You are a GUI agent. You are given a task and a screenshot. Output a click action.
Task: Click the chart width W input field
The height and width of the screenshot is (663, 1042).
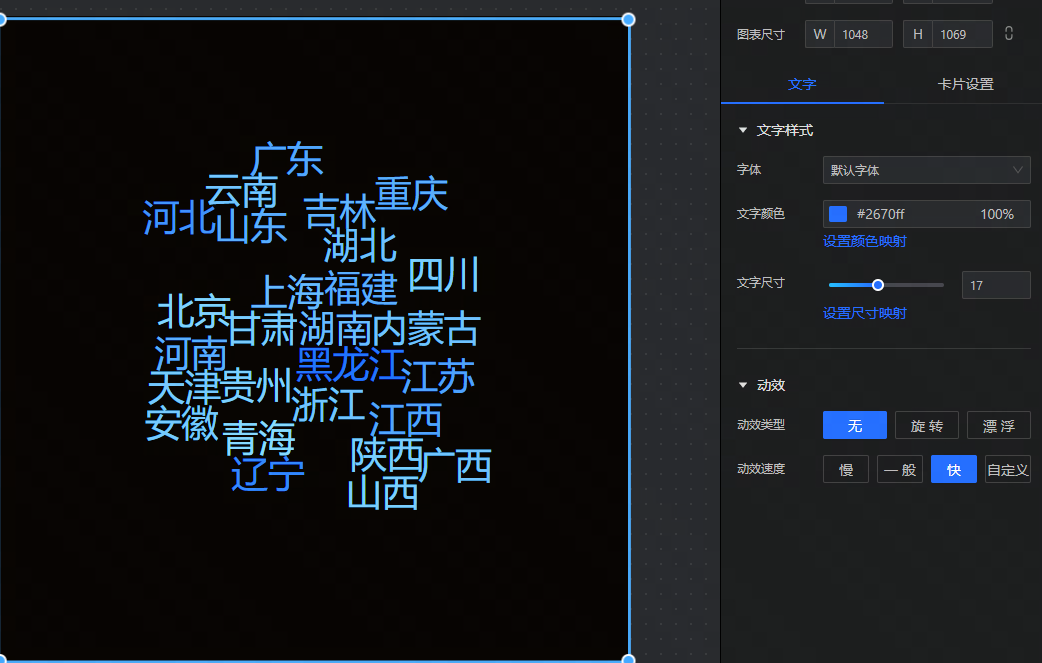(x=863, y=34)
